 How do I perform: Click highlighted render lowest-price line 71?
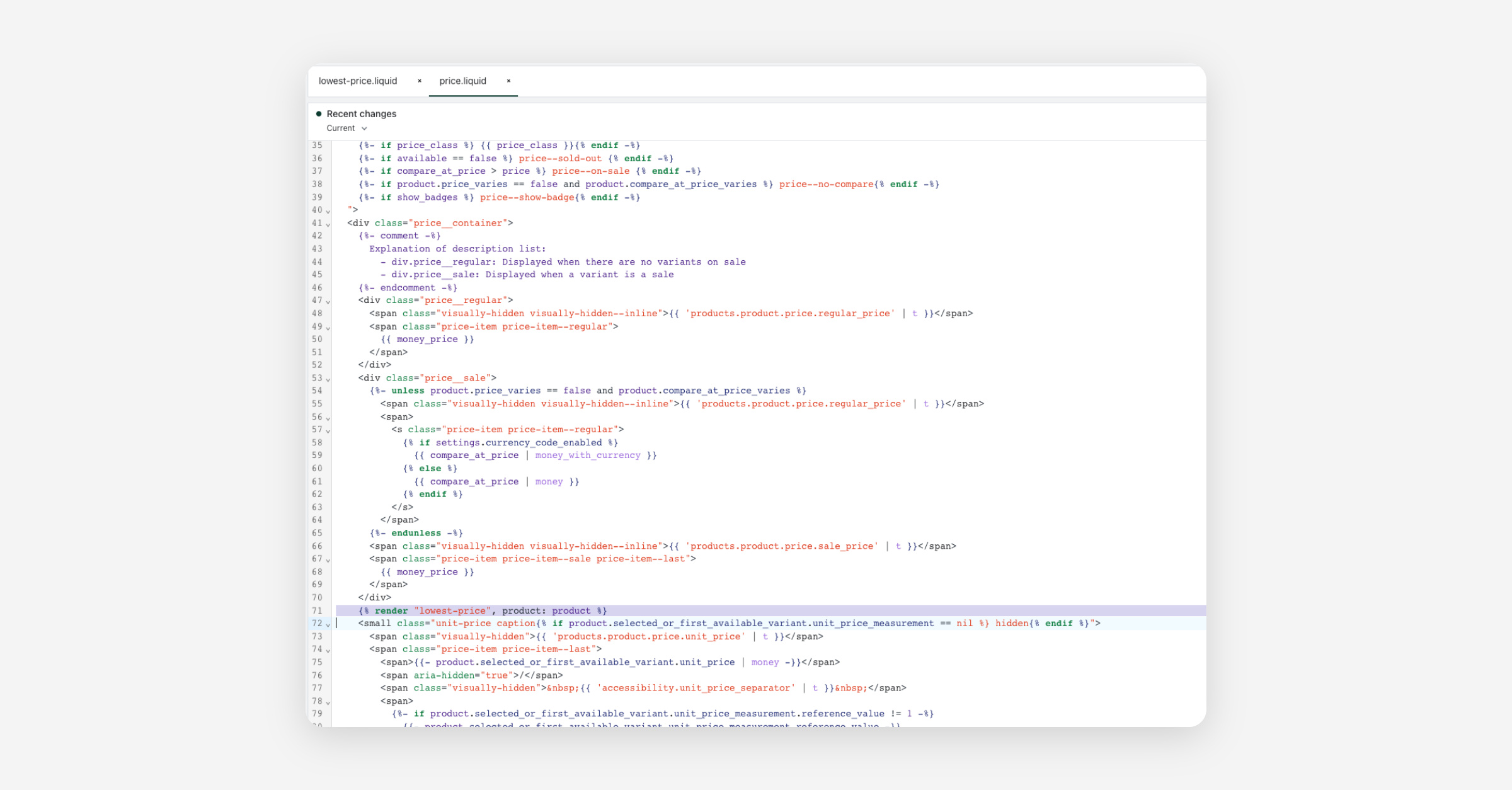pyautogui.click(x=483, y=610)
